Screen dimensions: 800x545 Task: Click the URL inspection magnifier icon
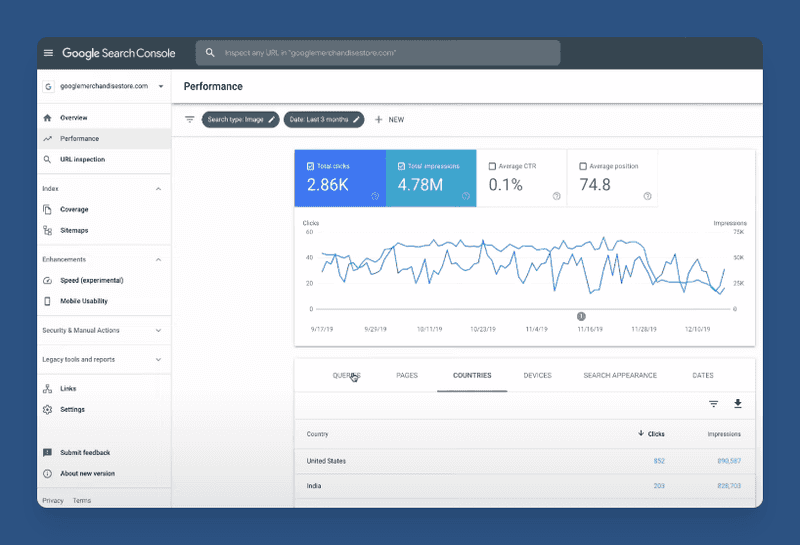click(47, 160)
